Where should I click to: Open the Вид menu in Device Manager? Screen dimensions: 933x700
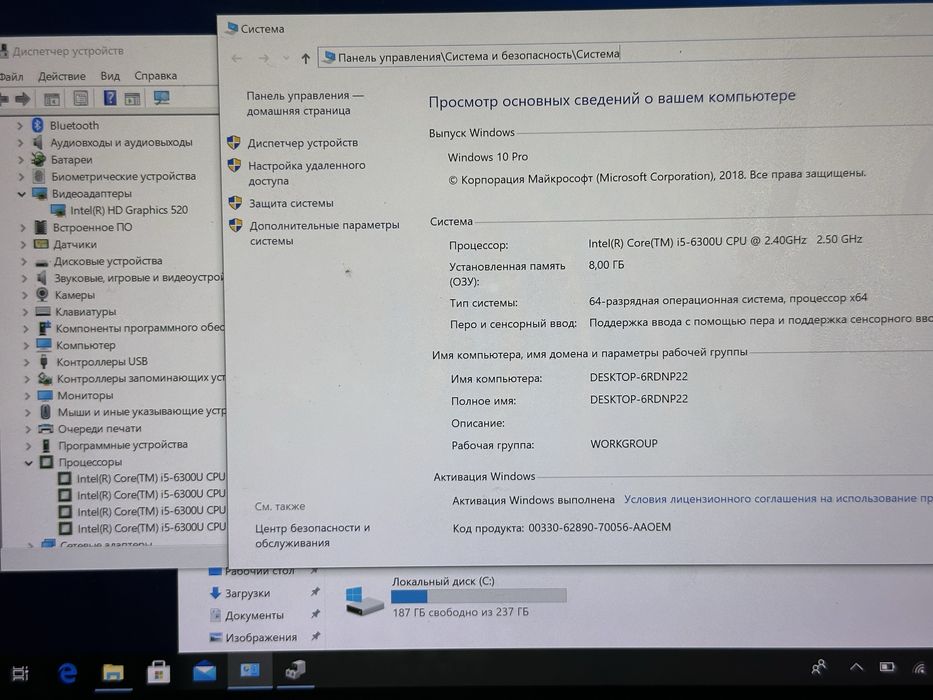110,76
